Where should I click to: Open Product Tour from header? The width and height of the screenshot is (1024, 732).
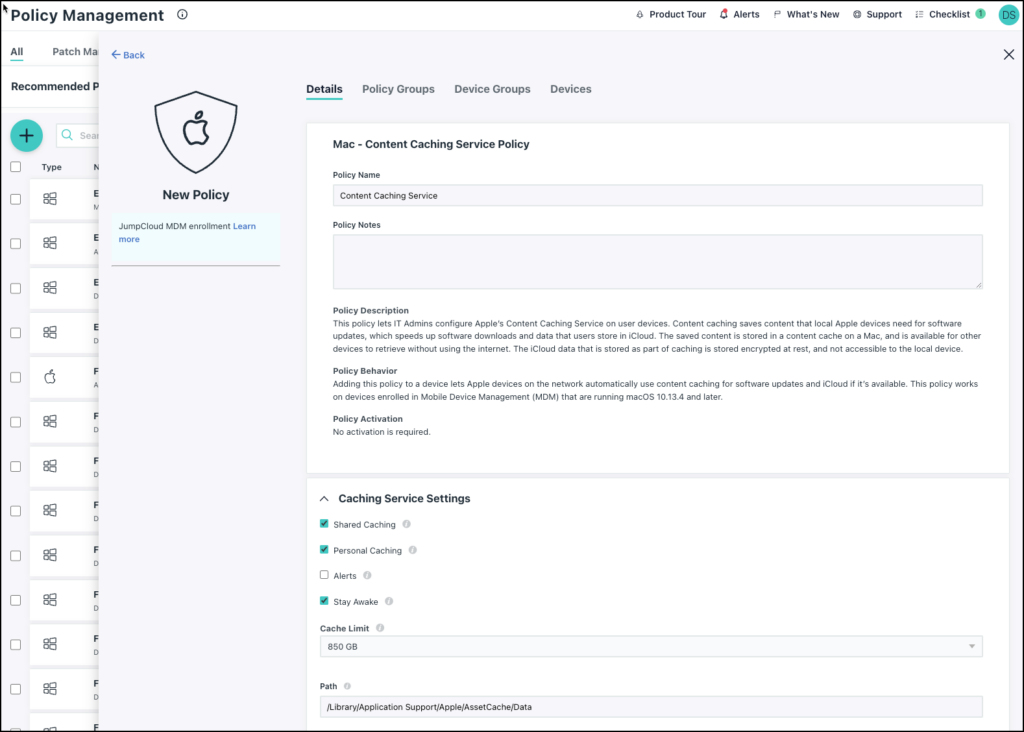pyautogui.click(x=670, y=15)
